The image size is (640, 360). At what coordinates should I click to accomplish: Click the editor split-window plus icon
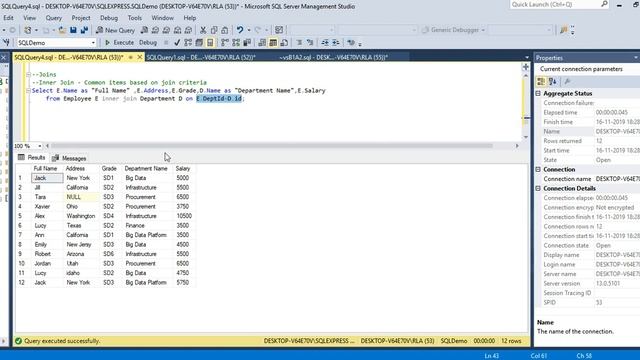click(526, 67)
